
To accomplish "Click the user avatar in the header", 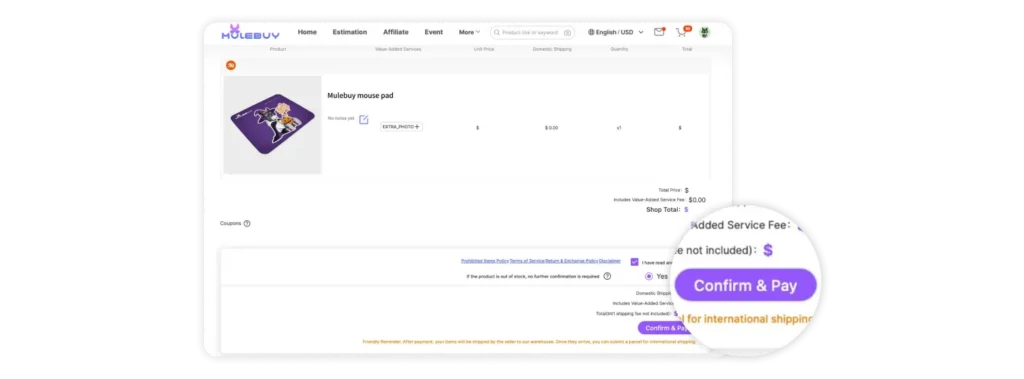I will (x=705, y=32).
